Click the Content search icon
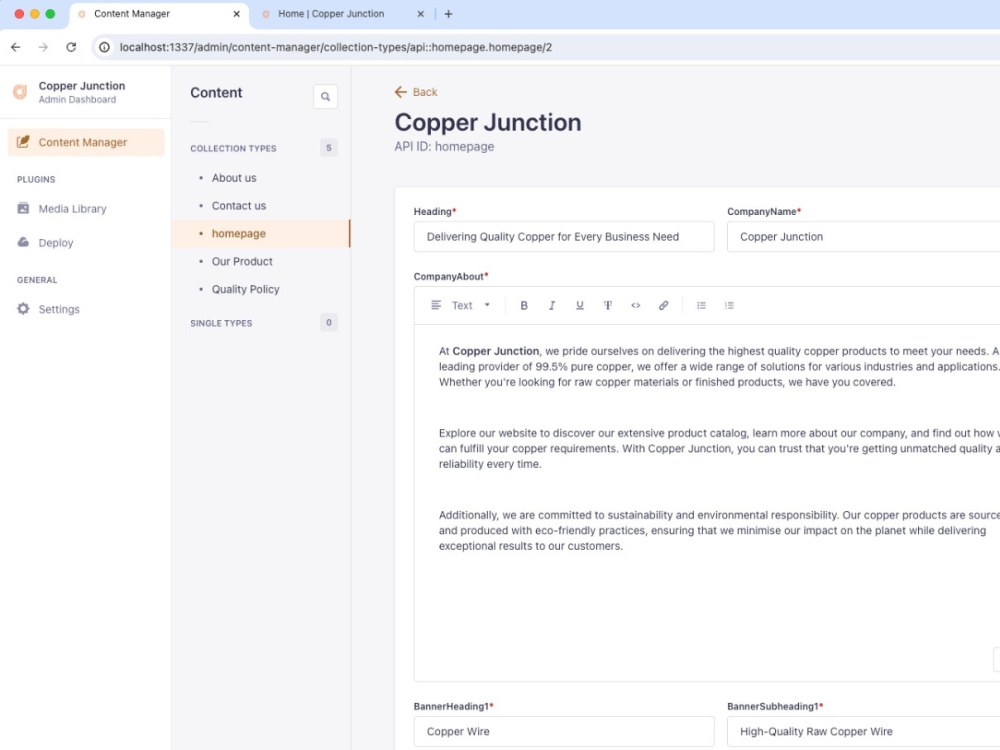The image size is (1000, 750). (325, 97)
